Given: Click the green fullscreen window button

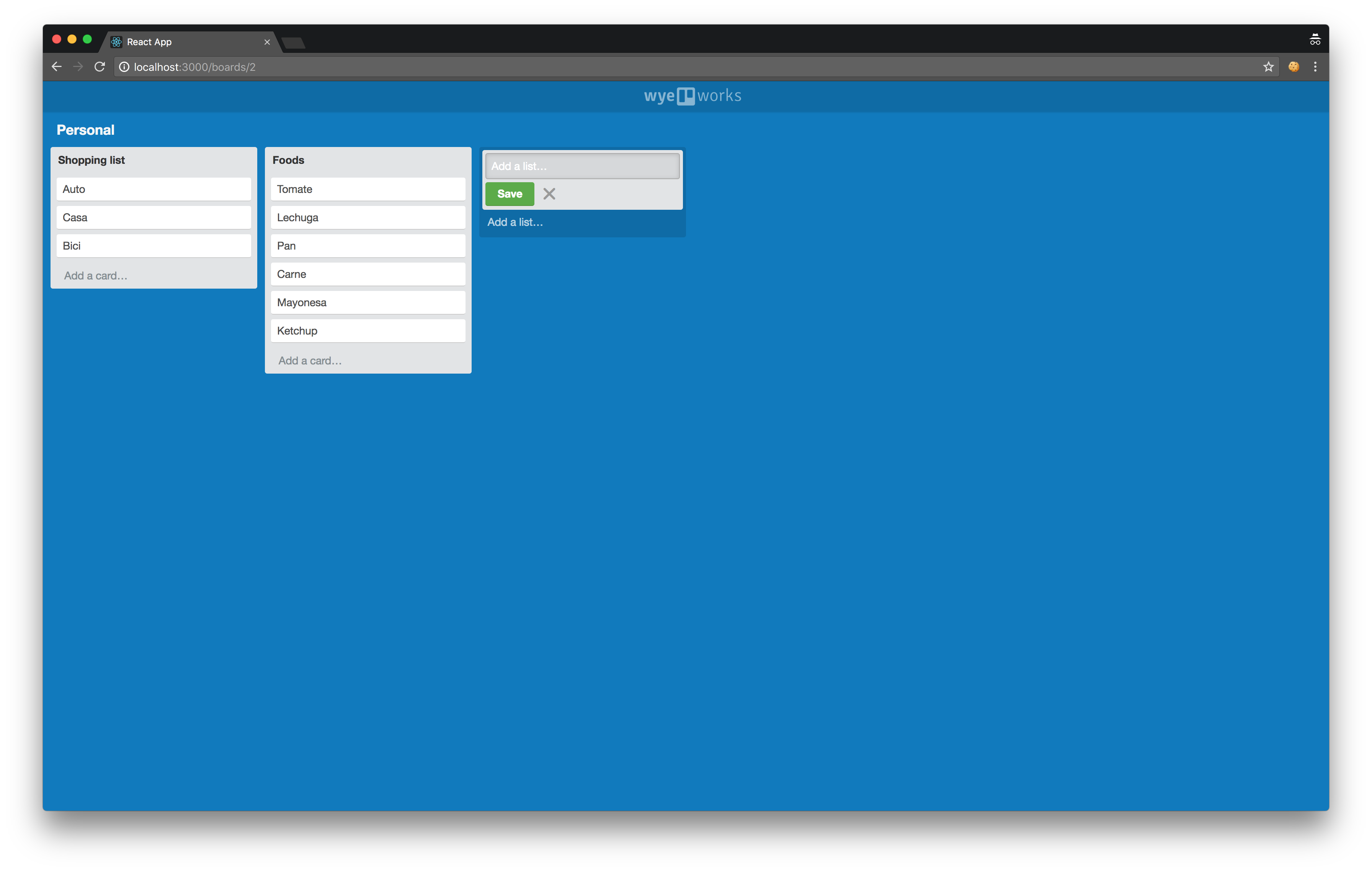Looking at the screenshot, I should 87,39.
